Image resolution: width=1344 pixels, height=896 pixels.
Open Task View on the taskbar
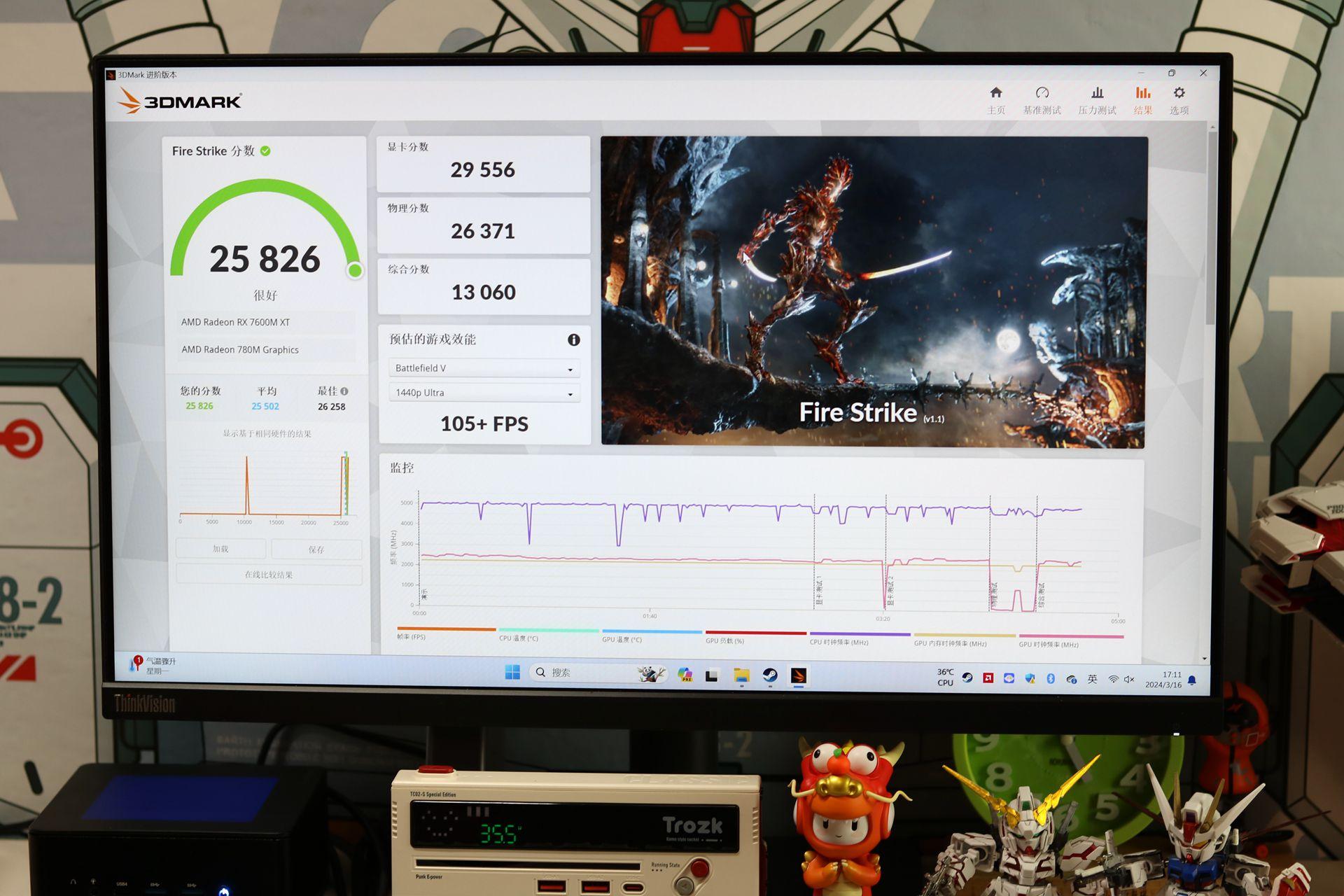click(x=712, y=675)
